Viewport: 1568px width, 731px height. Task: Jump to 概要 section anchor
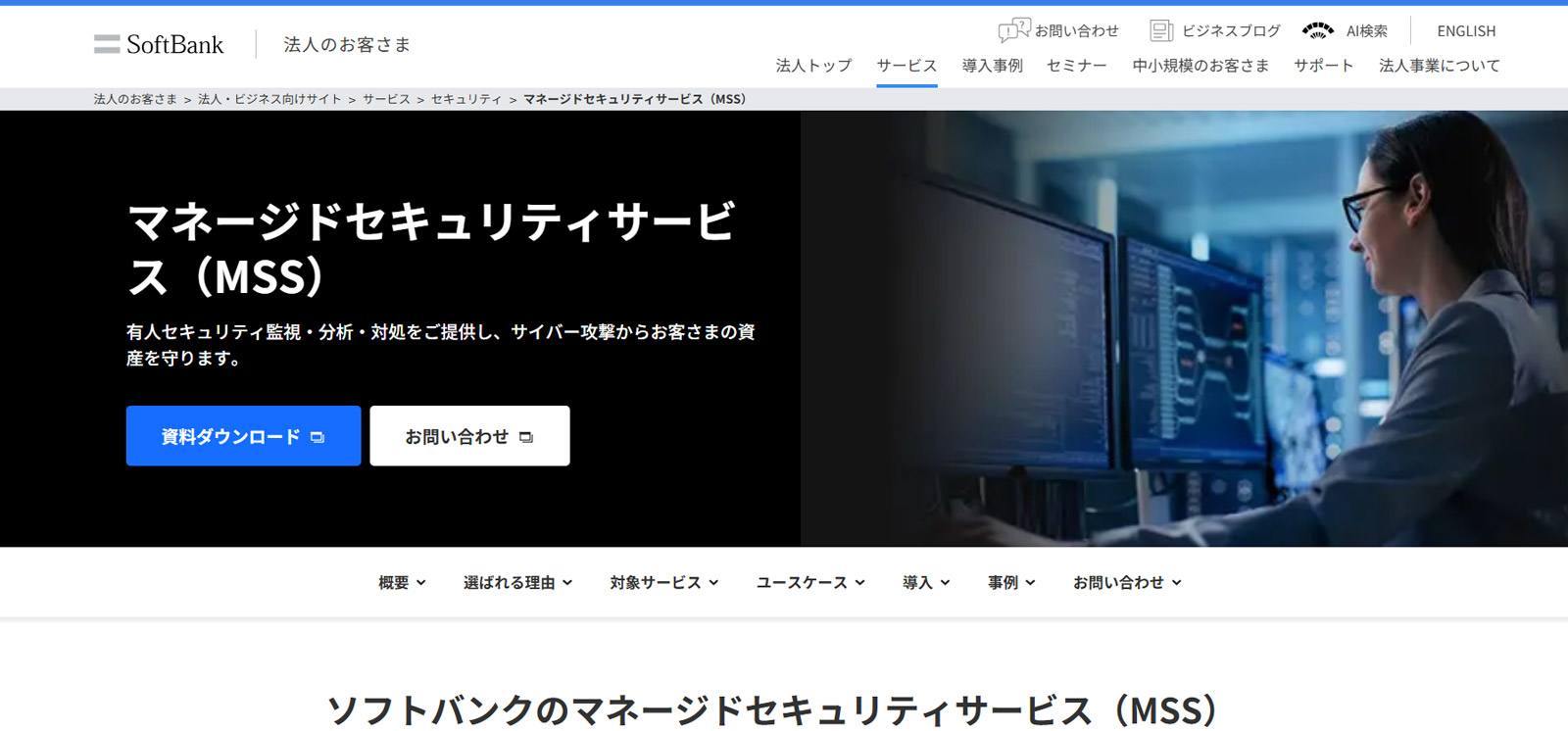click(394, 582)
